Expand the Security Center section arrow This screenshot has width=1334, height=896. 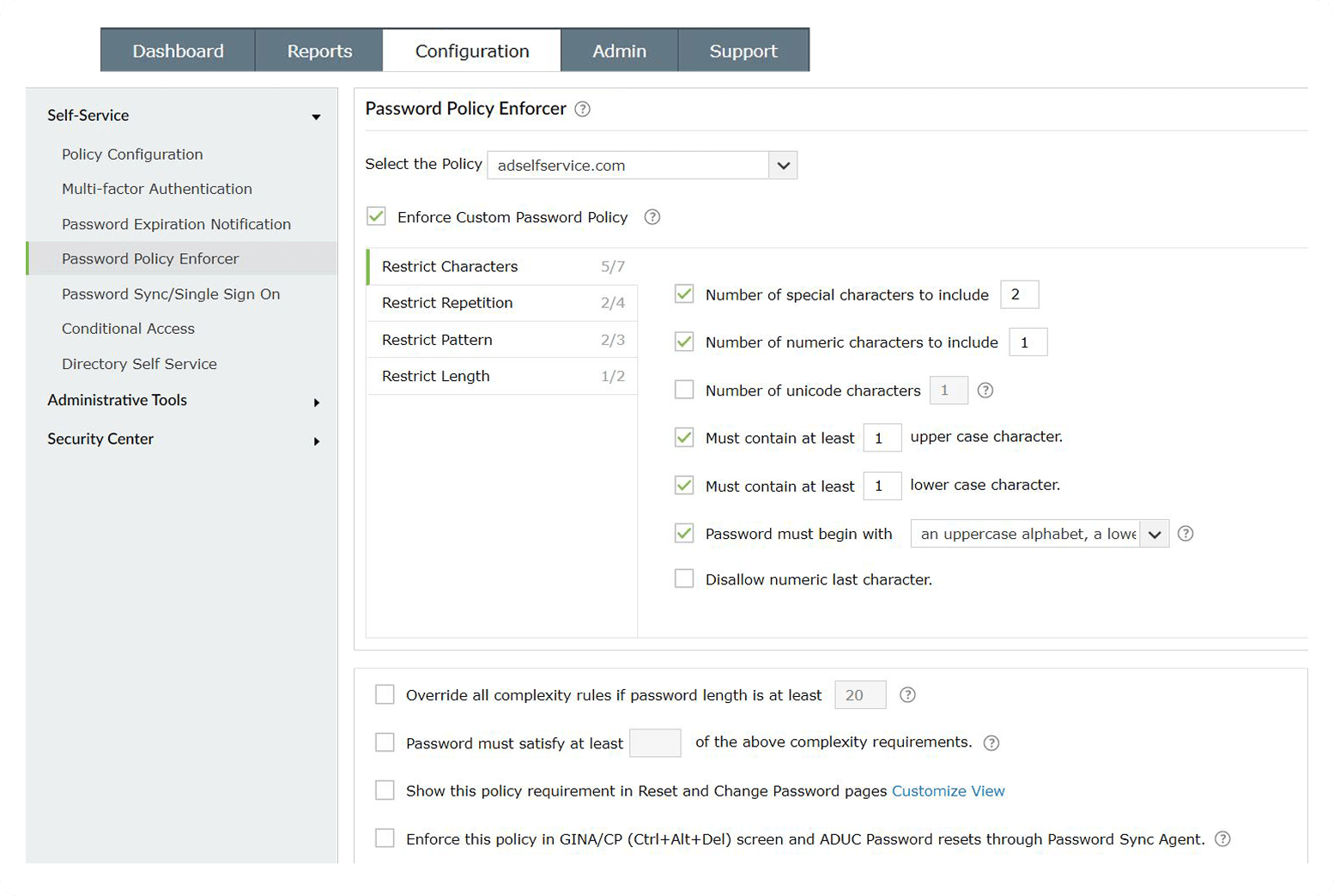(317, 441)
